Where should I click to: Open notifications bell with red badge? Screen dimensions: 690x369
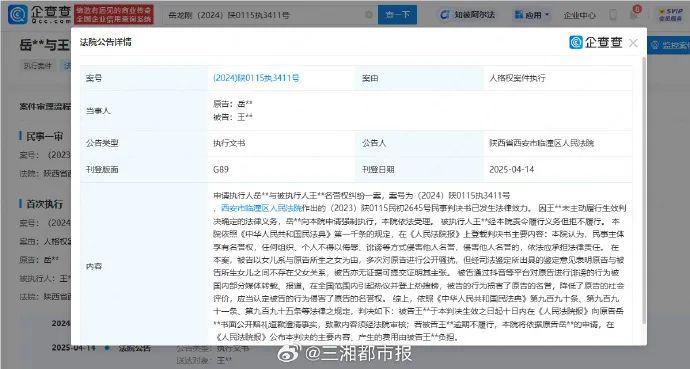634,13
